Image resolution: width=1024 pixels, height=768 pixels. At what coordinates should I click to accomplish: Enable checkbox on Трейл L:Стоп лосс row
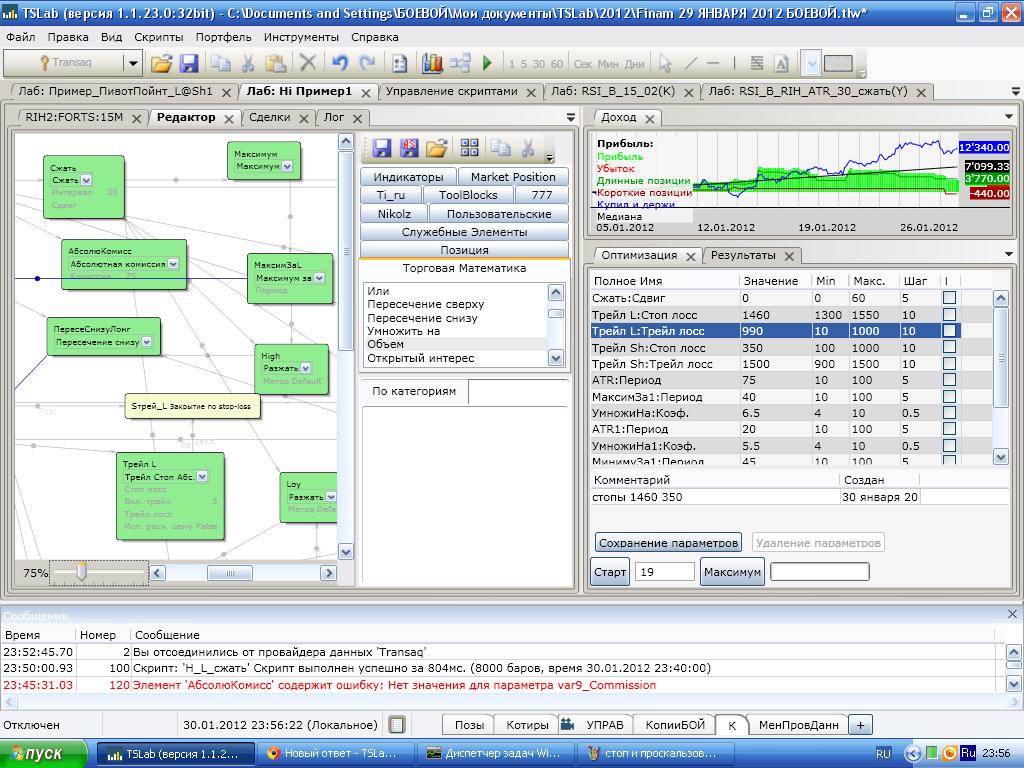[949, 315]
